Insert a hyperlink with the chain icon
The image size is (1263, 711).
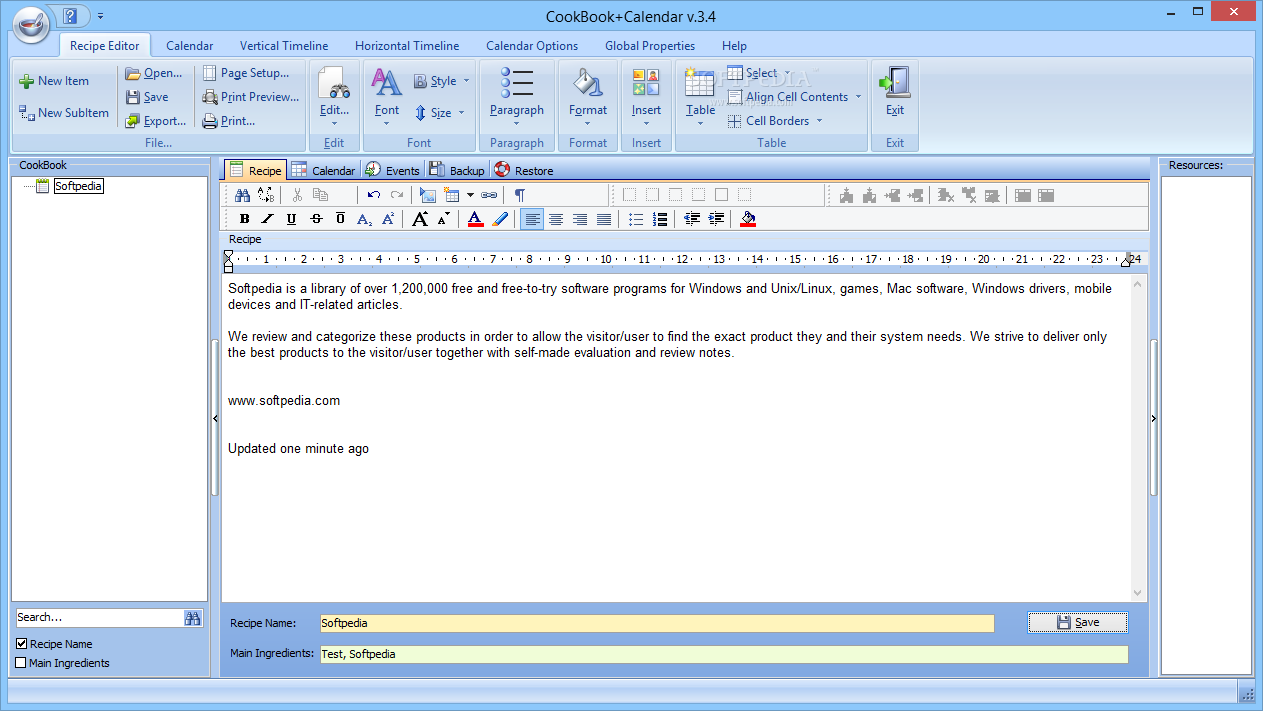489,195
